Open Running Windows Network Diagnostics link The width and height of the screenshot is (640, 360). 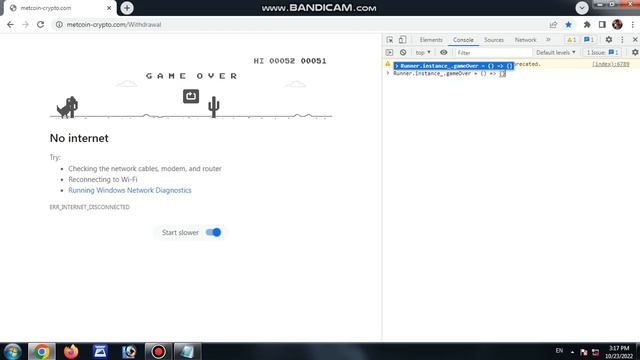point(130,190)
